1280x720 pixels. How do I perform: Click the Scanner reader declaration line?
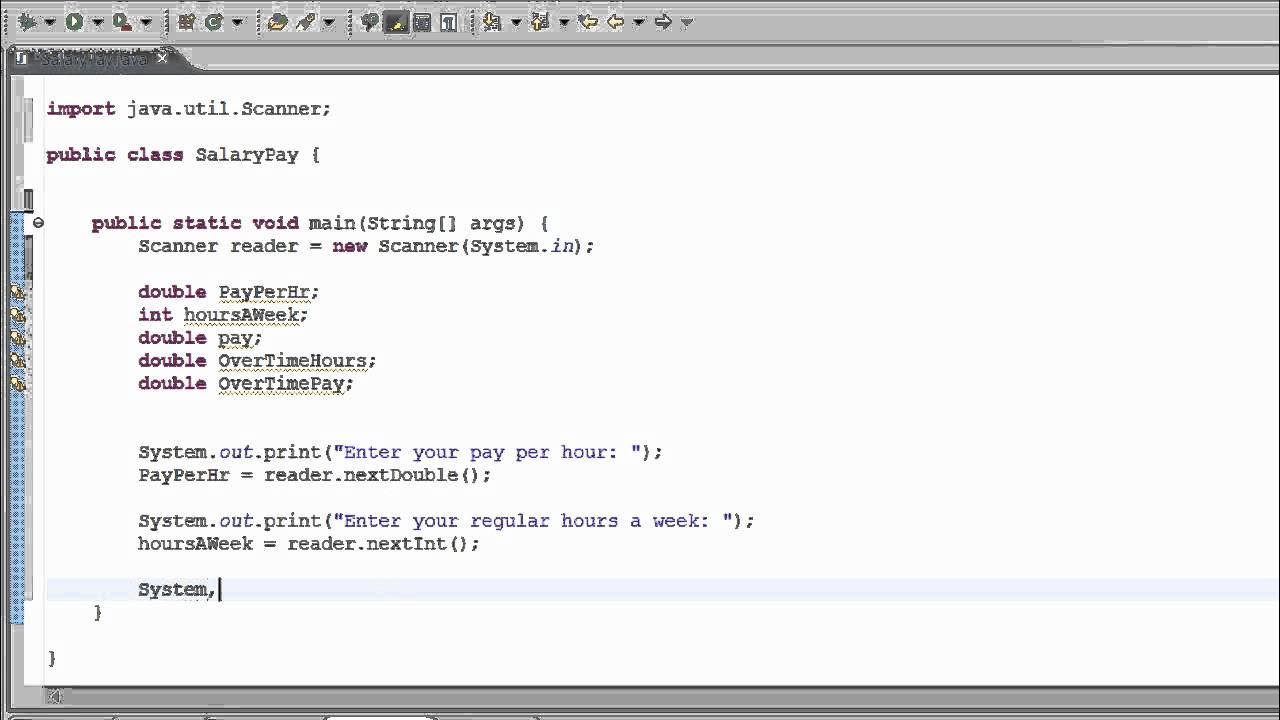tap(366, 246)
